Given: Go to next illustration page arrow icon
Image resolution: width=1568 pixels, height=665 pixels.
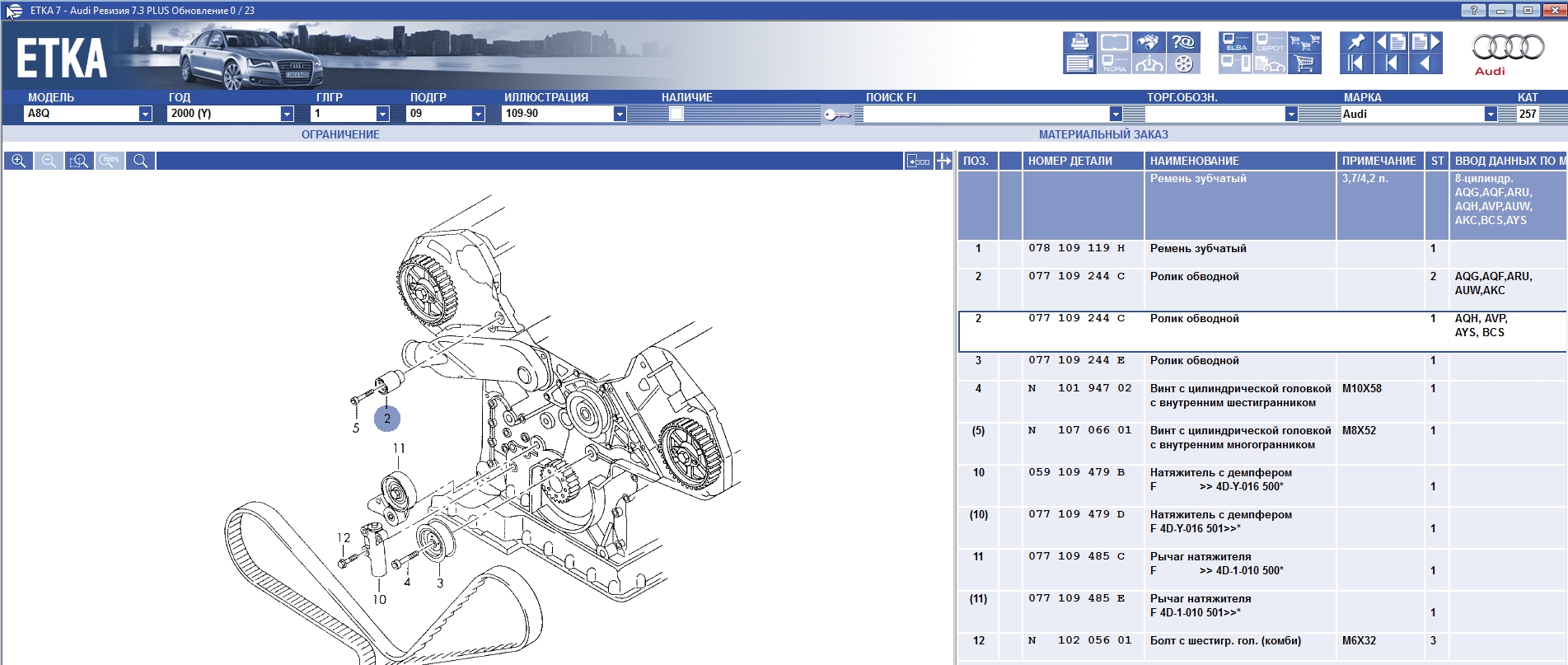Looking at the screenshot, I should pos(1426,42).
